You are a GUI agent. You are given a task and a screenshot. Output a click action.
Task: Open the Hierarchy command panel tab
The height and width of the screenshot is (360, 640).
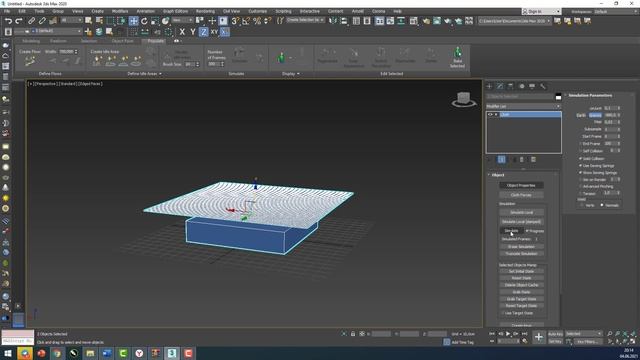tap(511, 86)
